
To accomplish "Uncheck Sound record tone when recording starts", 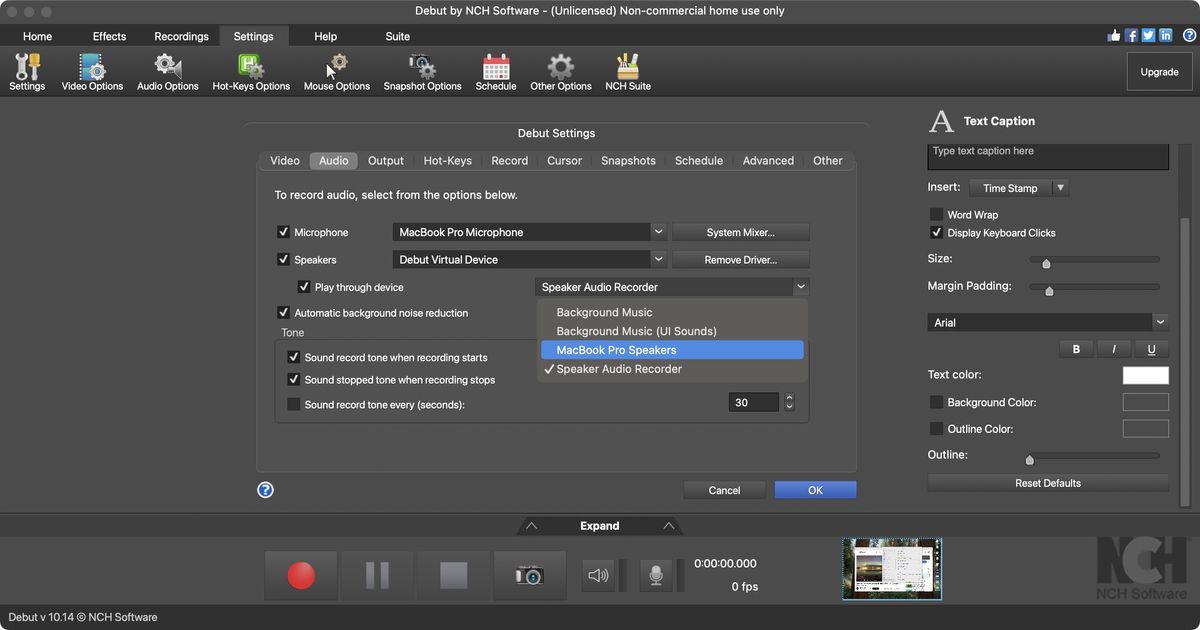I will 293,357.
